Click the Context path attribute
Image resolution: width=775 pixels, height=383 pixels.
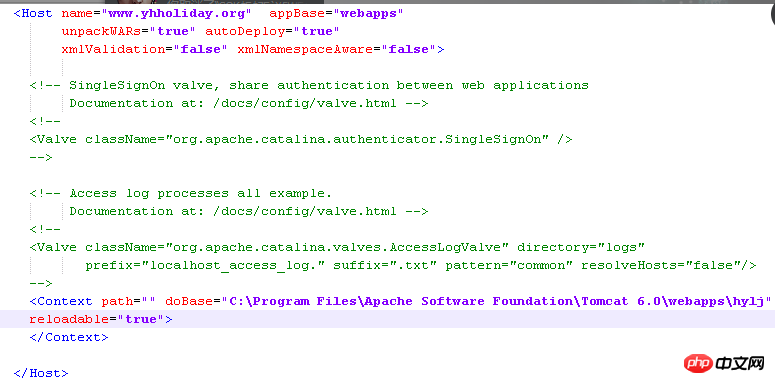coord(129,301)
